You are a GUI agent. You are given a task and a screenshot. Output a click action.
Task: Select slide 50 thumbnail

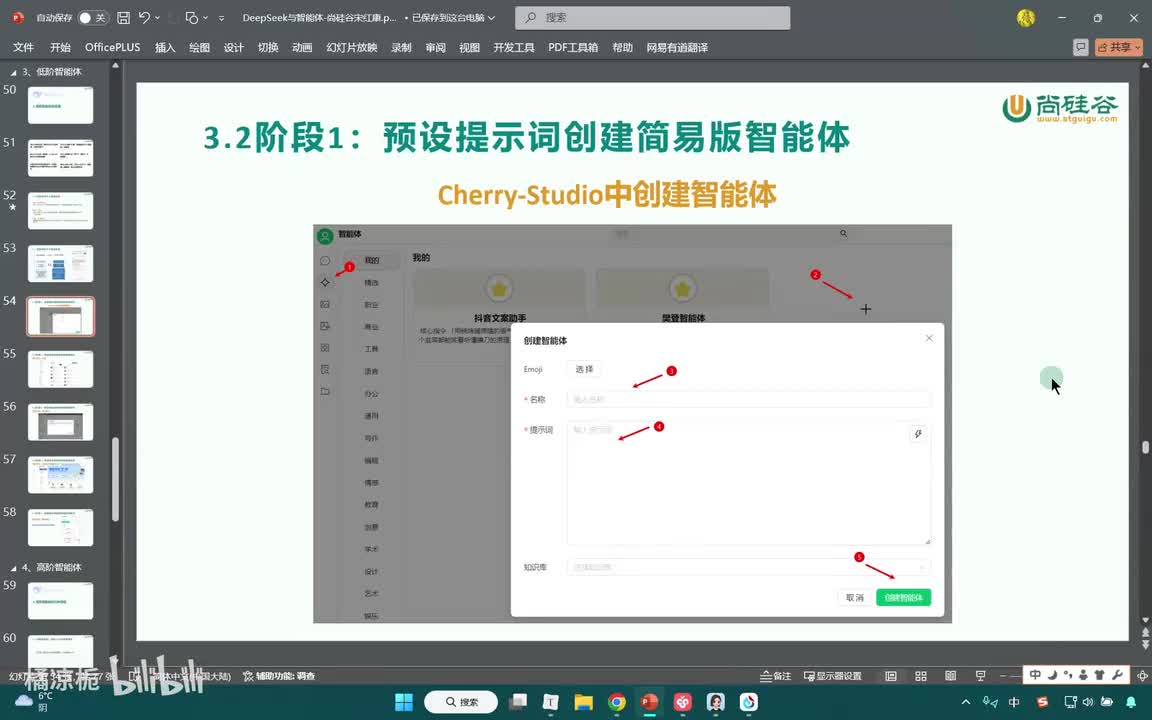click(x=60, y=105)
